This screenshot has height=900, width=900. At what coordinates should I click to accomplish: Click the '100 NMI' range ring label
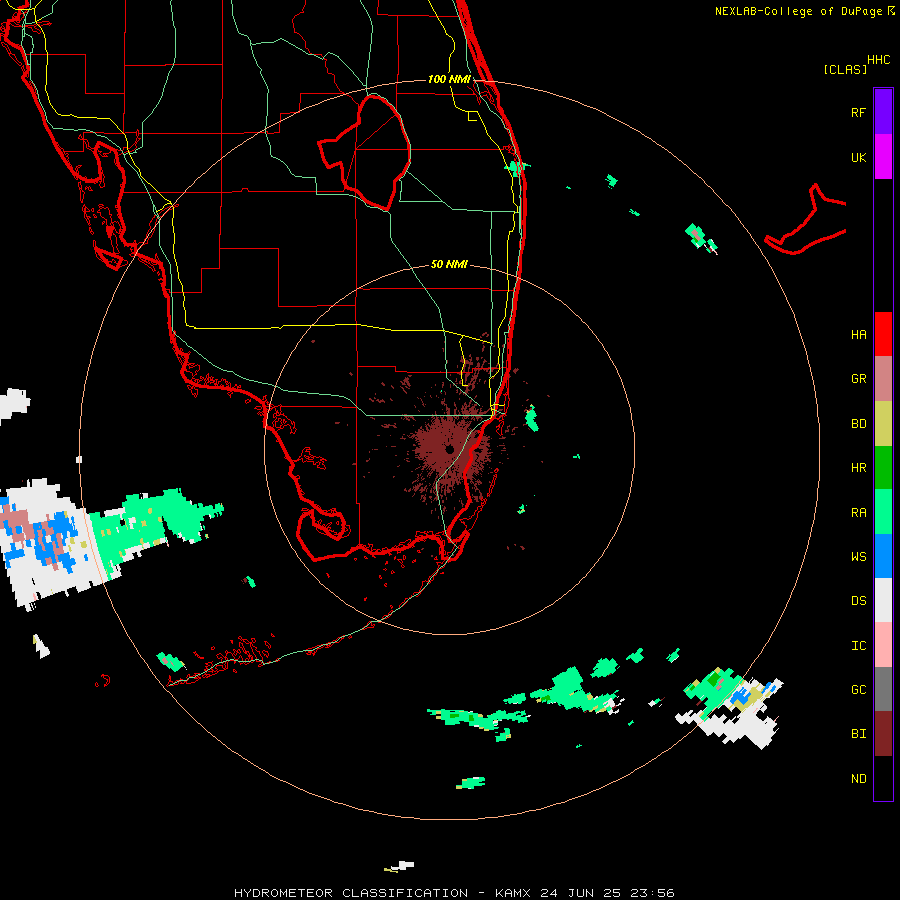click(x=449, y=79)
